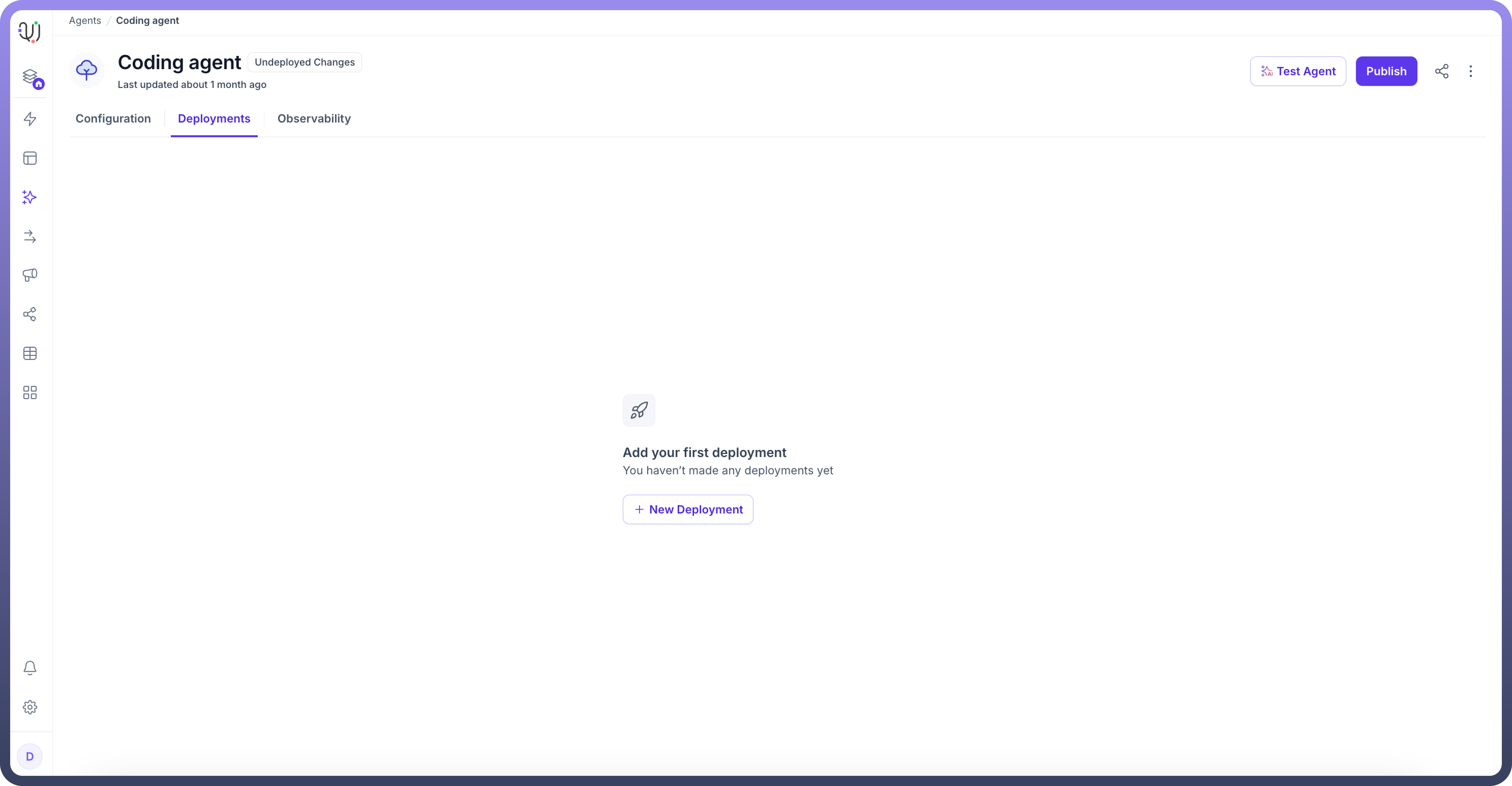Click the cloud icon next to Coding agent title
This screenshot has height=786, width=1512.
click(86, 70)
